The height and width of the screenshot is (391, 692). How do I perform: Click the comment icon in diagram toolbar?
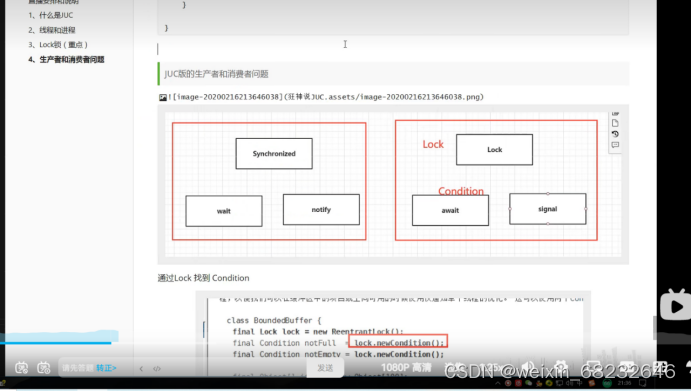(x=615, y=145)
